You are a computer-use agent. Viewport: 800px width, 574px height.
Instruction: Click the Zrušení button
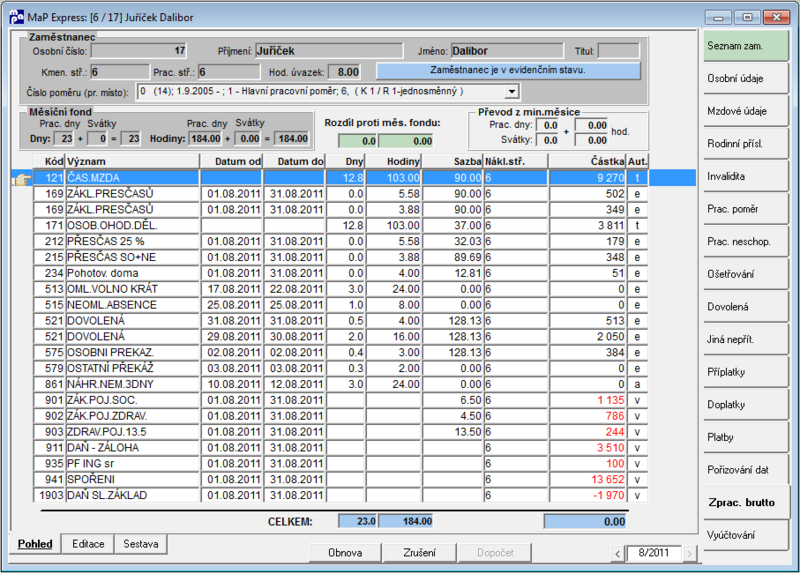tap(419, 553)
